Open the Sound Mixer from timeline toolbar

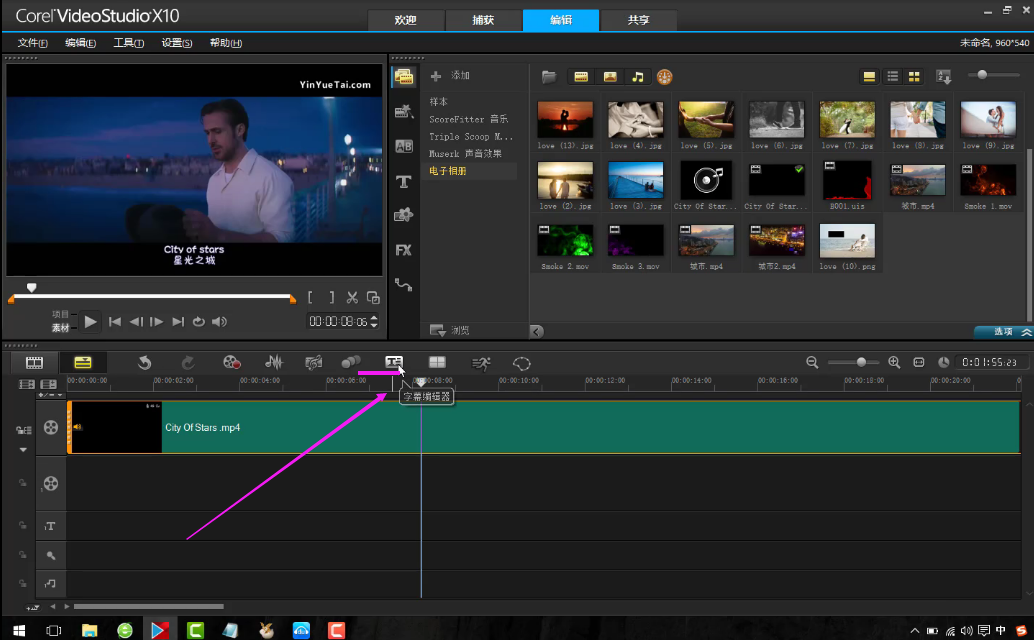point(273,362)
